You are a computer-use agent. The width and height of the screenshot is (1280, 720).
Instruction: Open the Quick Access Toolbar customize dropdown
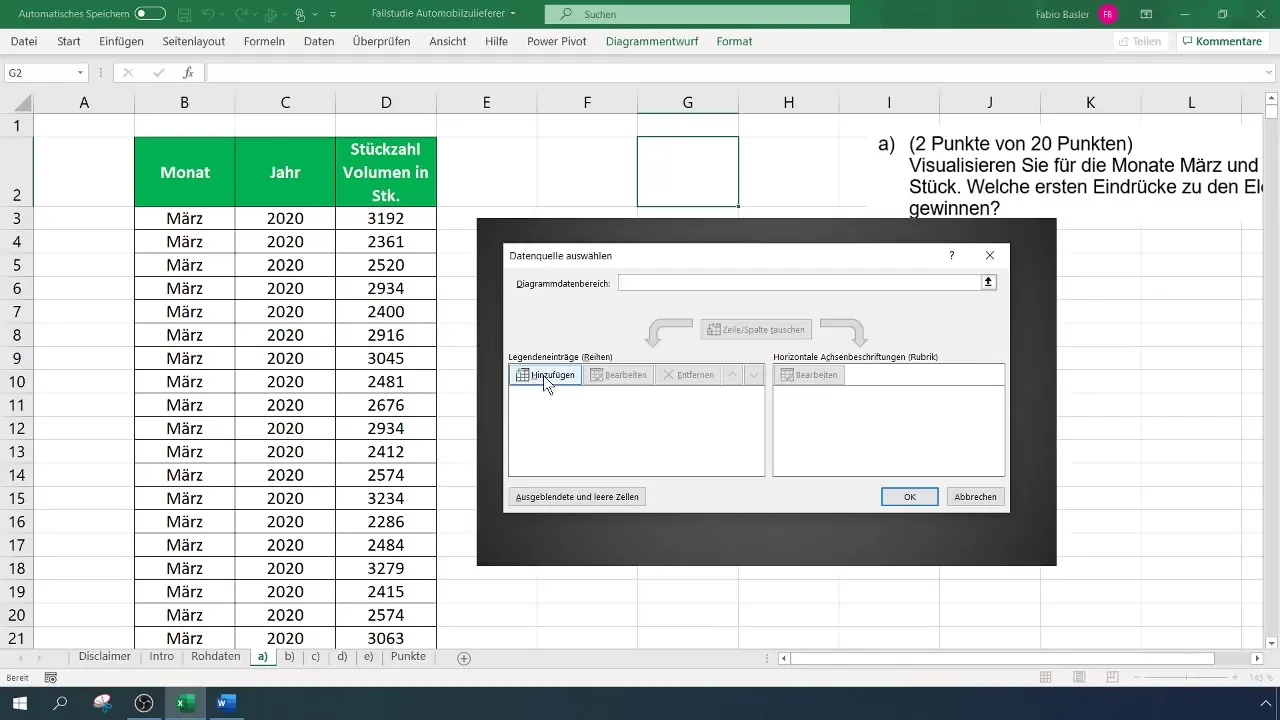pos(332,15)
